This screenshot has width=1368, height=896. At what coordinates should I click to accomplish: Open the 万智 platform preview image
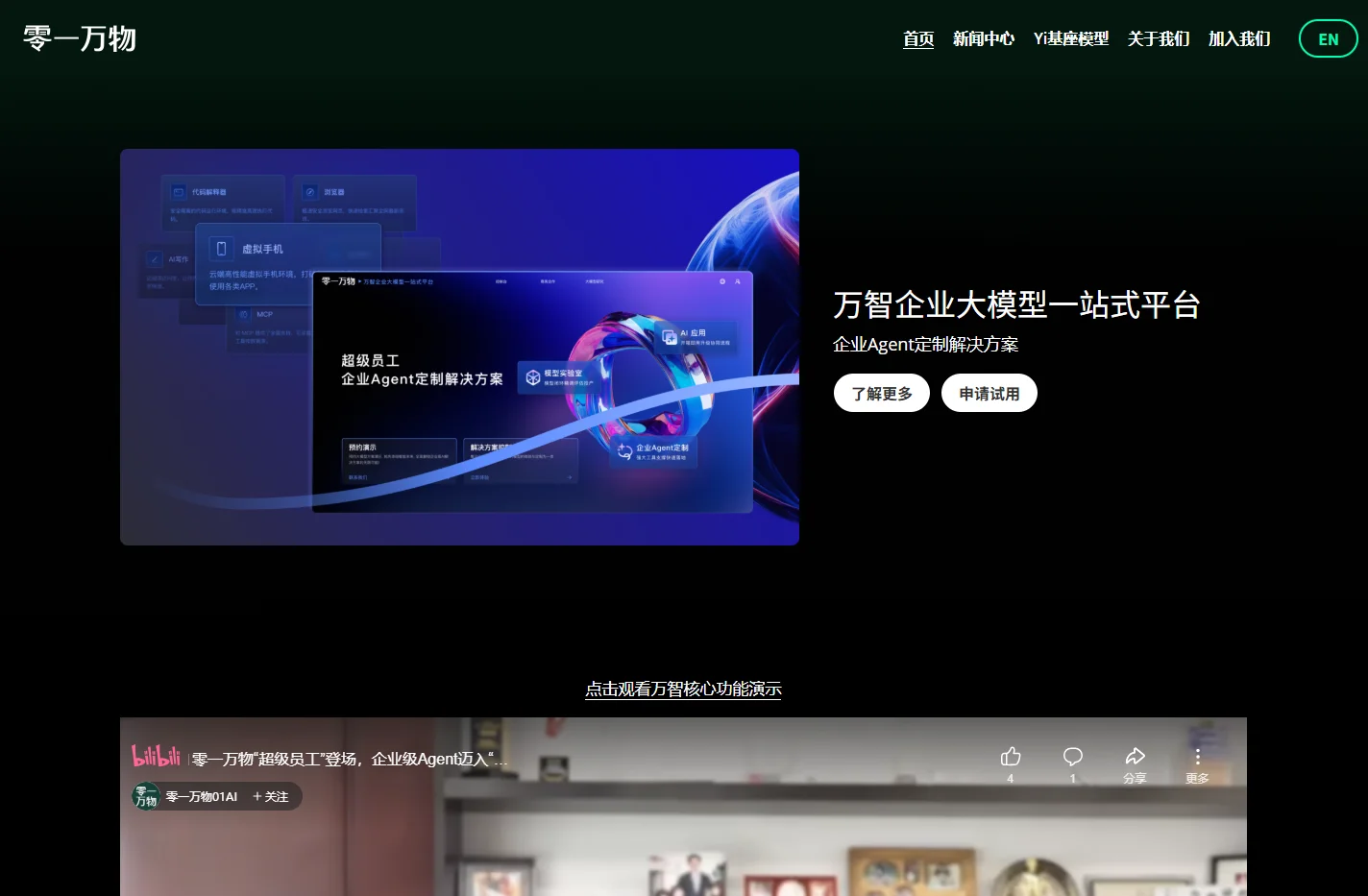(459, 347)
